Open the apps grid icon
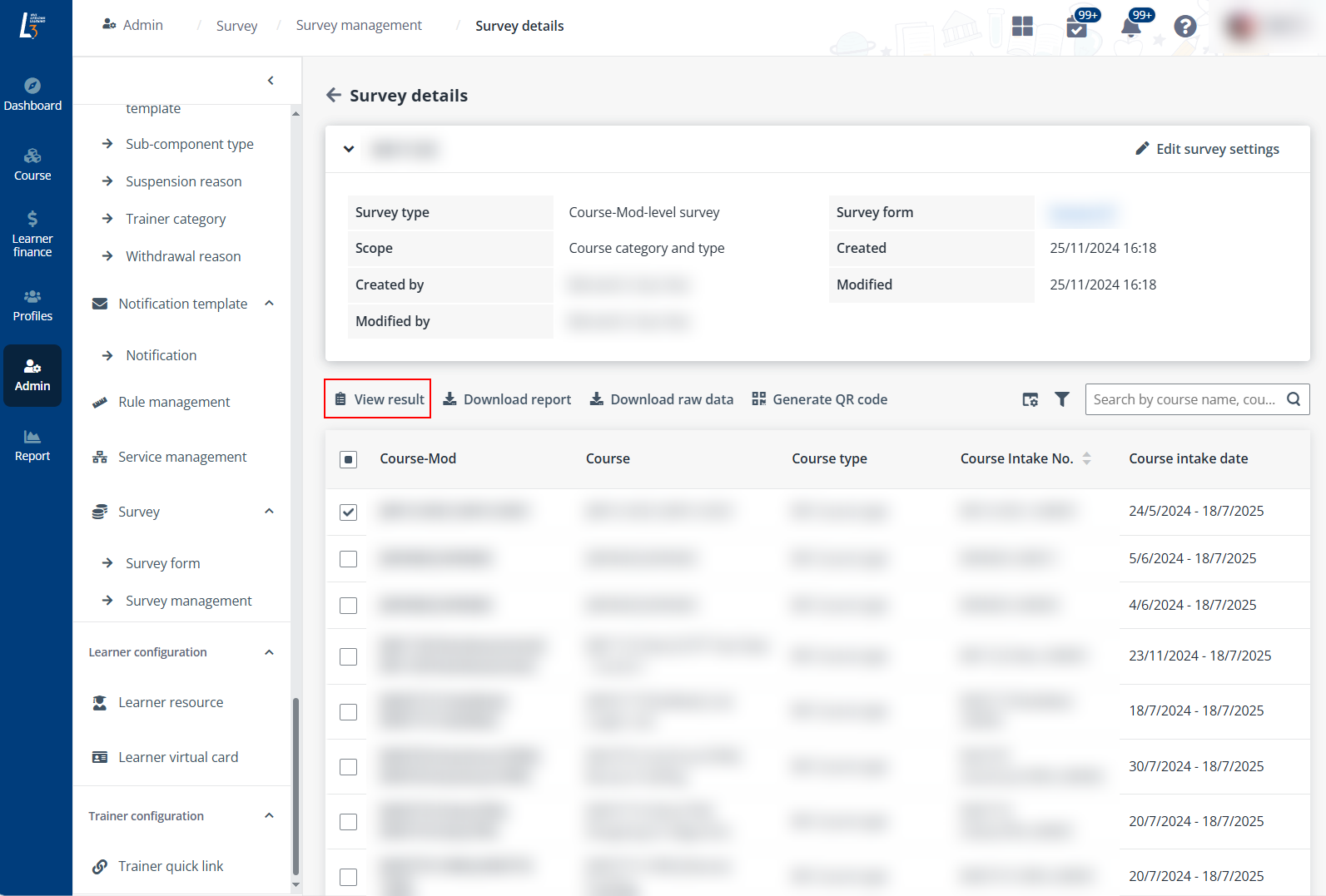The width and height of the screenshot is (1326, 896). pos(1022,27)
